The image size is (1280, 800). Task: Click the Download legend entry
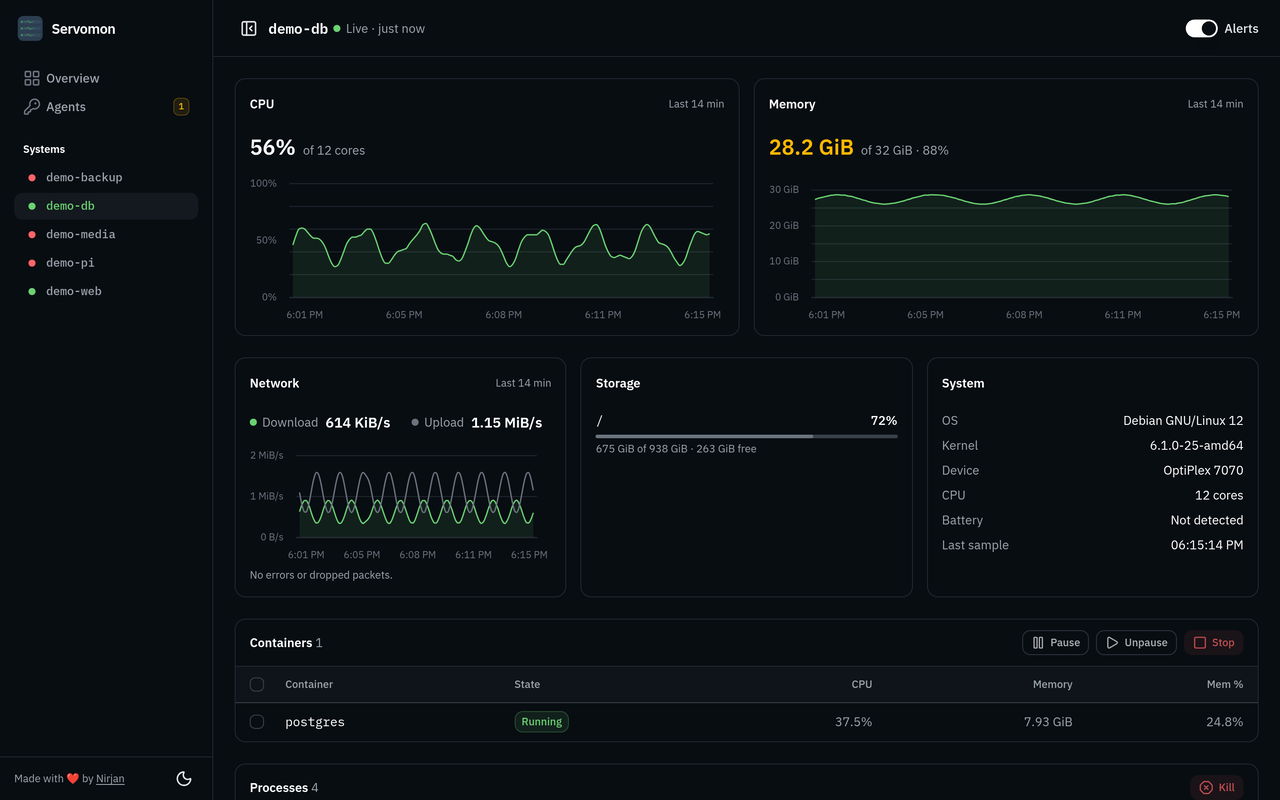[x=320, y=423]
